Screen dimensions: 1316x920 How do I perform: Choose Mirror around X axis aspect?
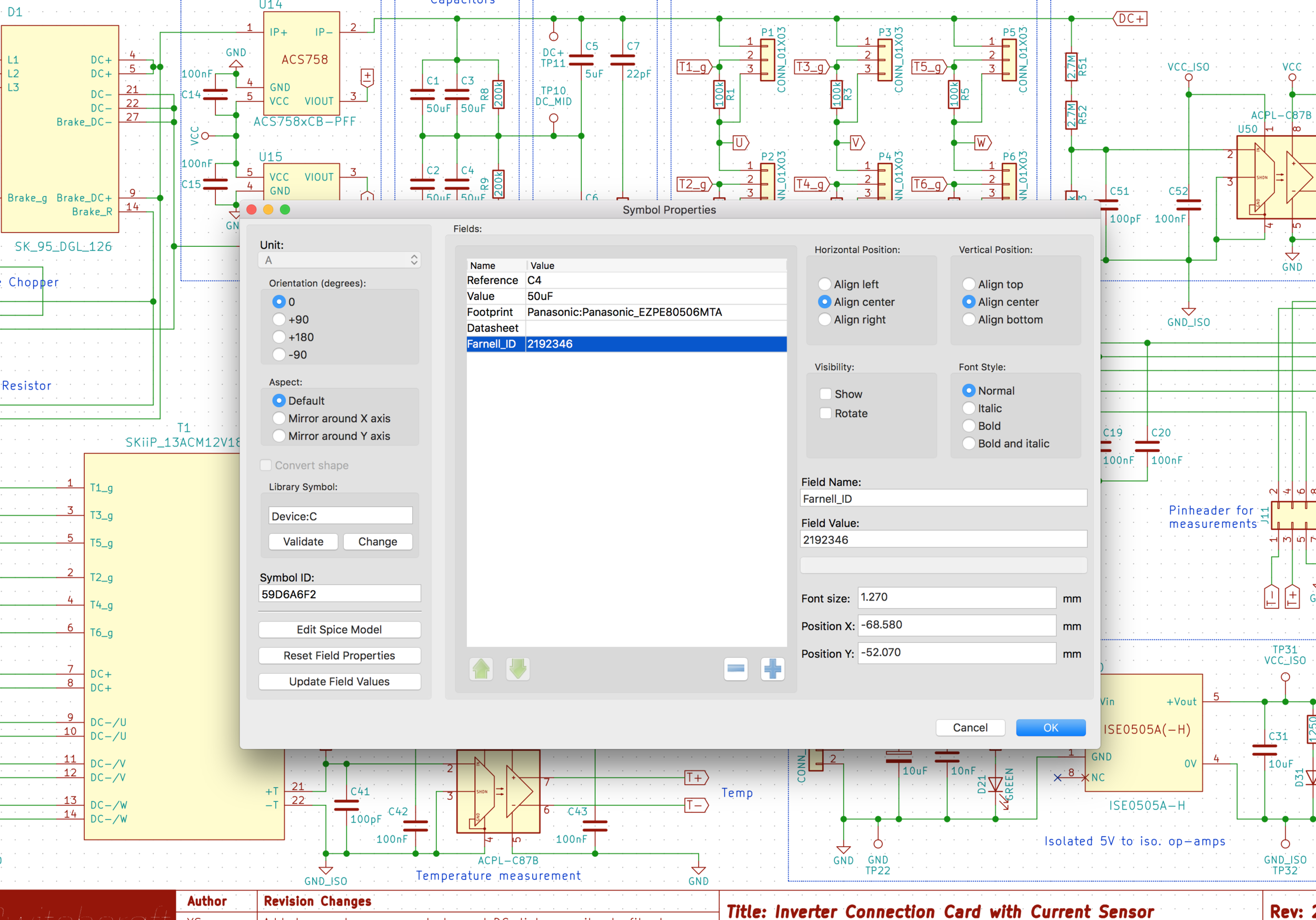click(279, 418)
